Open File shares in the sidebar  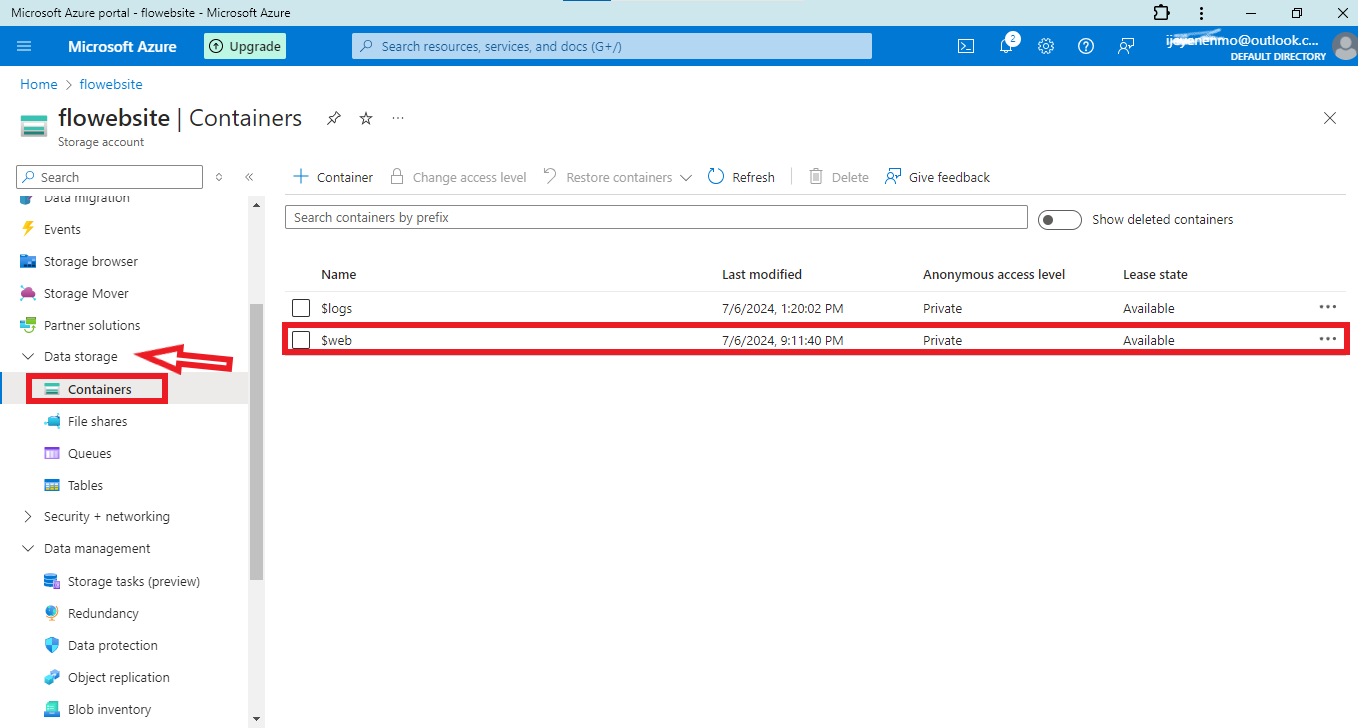pyautogui.click(x=97, y=421)
